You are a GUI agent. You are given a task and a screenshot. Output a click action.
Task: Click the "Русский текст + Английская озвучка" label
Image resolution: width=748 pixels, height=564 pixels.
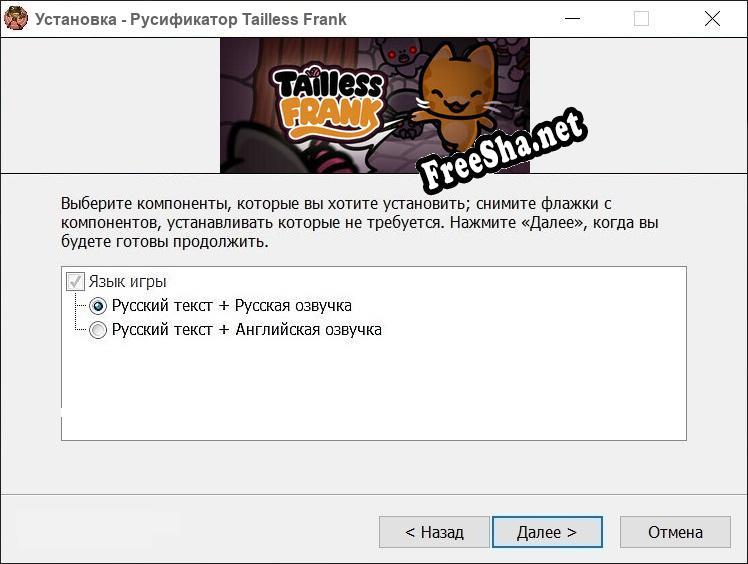[246, 330]
